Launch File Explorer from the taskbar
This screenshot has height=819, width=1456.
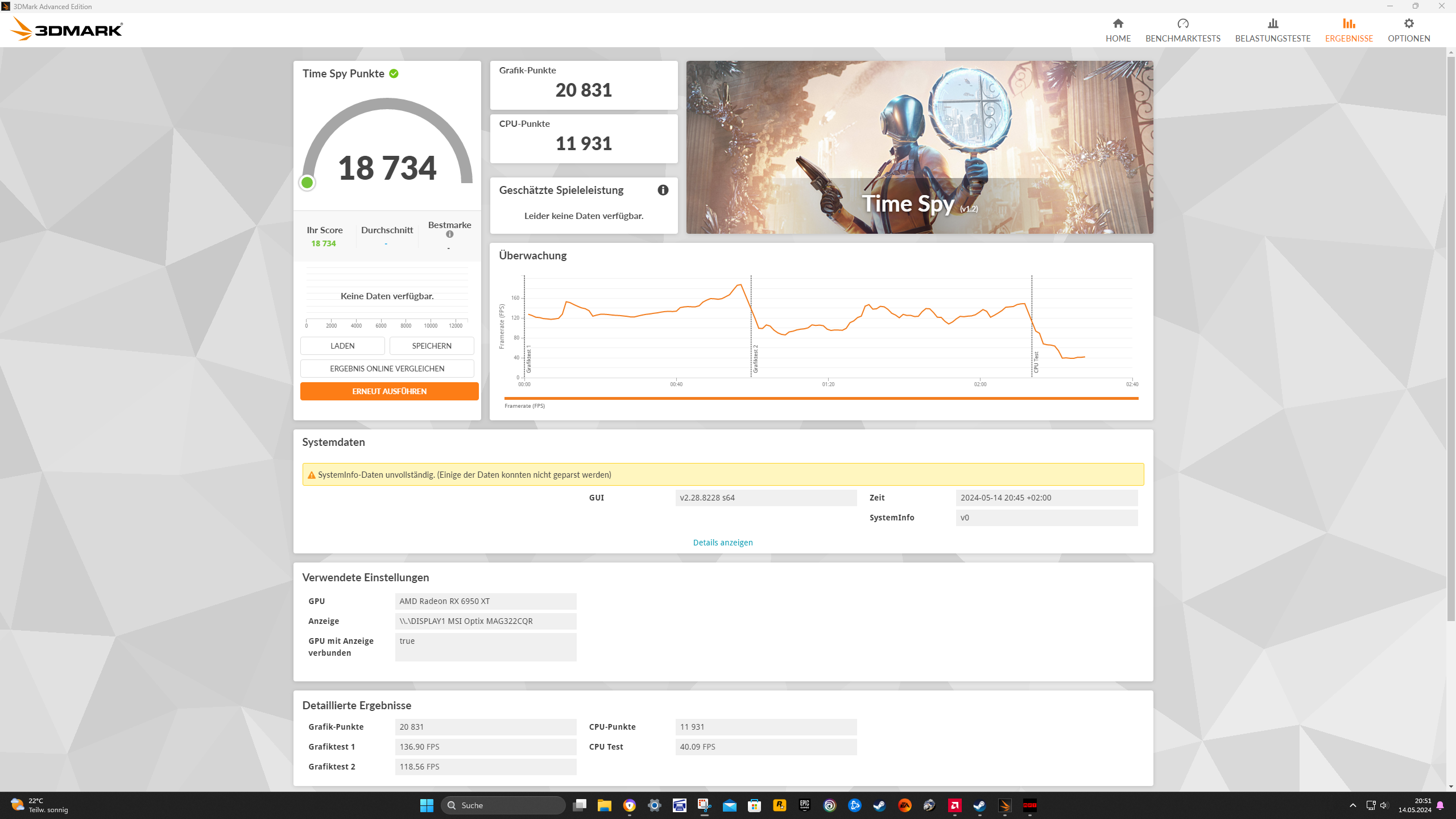[604, 805]
